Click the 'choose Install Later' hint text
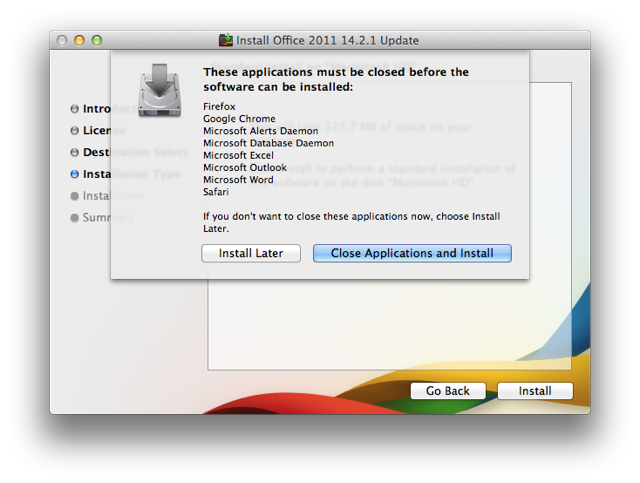 pyautogui.click(x=351, y=222)
